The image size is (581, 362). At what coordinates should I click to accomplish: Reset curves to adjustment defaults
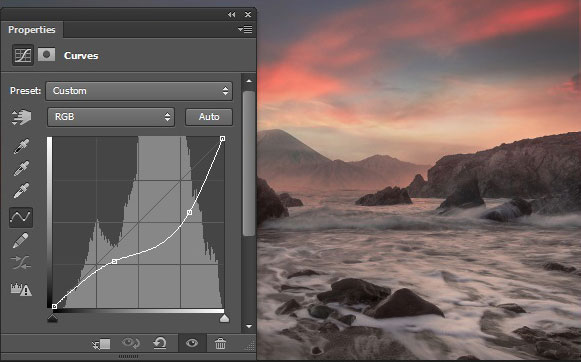tap(160, 343)
